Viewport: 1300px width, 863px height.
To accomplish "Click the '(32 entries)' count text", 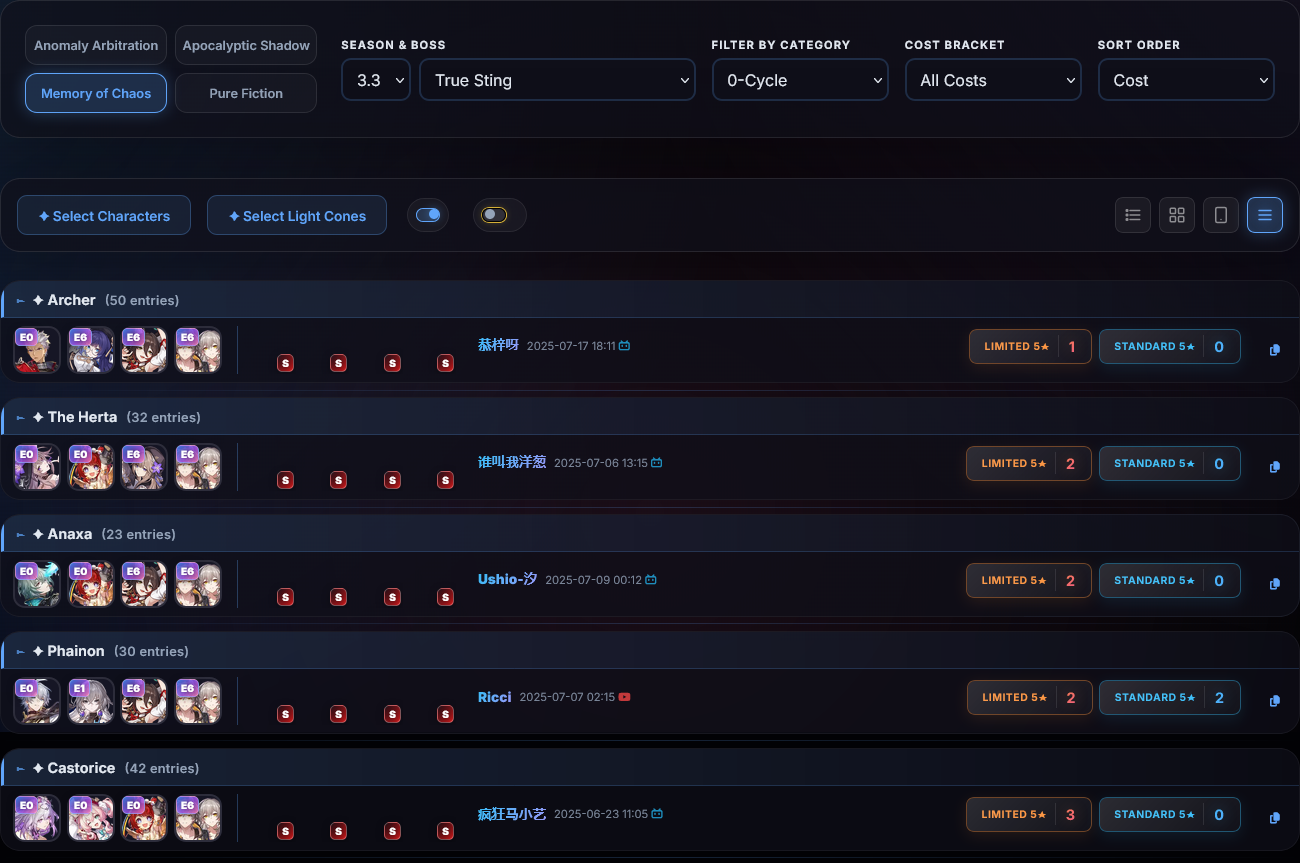I will (x=163, y=417).
